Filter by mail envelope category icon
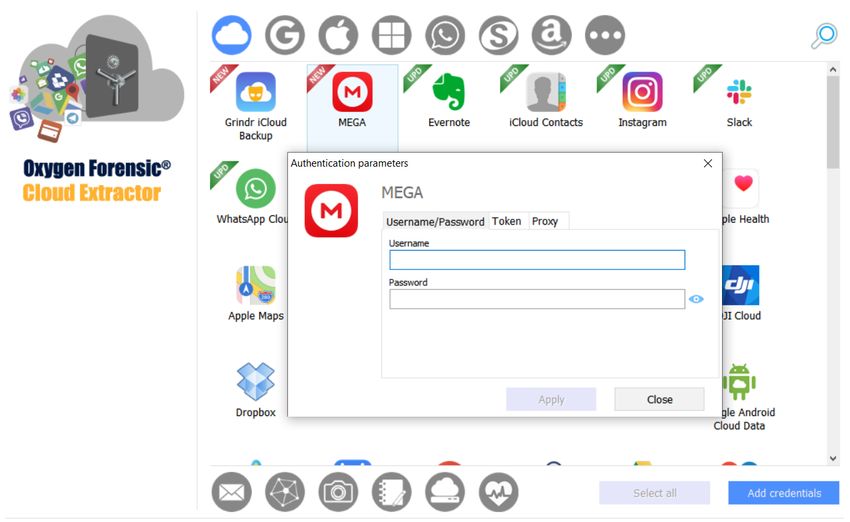This screenshot has width=850, height=522. [231, 492]
